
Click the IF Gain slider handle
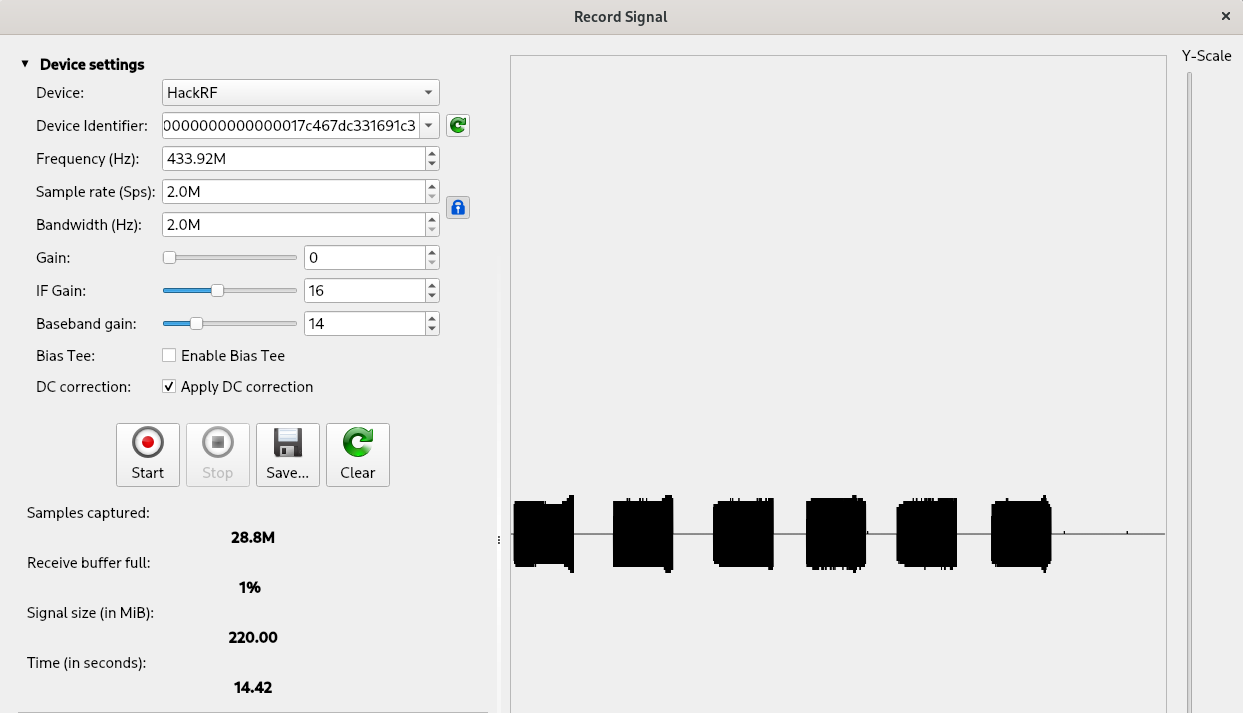point(217,291)
